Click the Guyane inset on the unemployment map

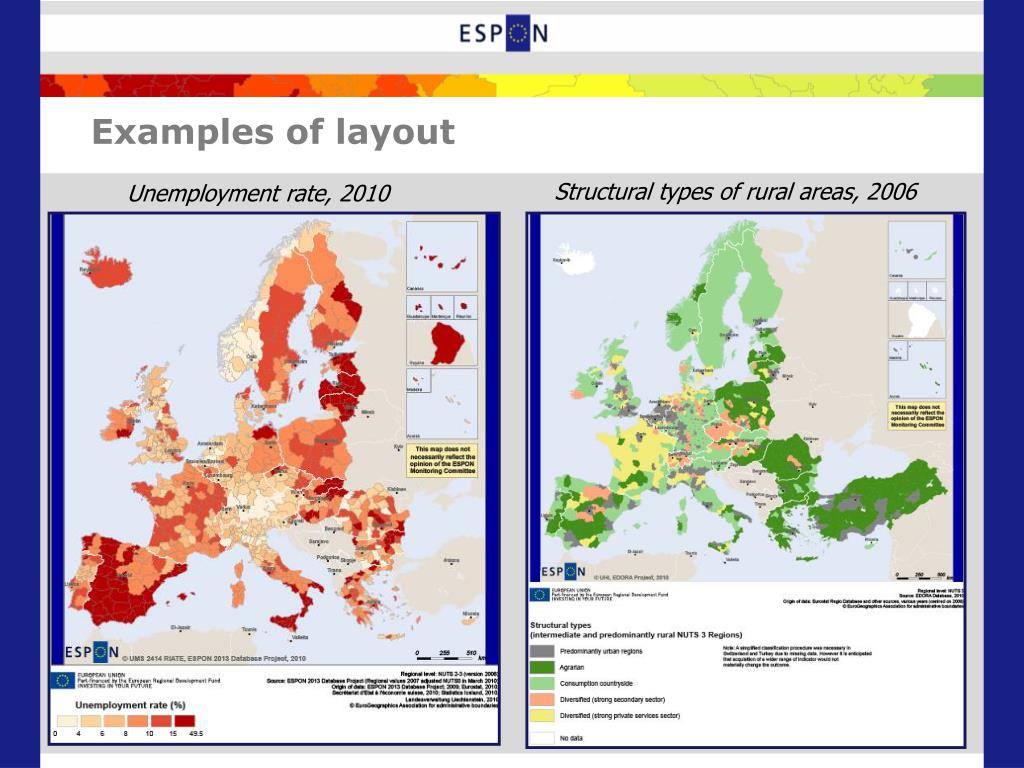point(442,344)
